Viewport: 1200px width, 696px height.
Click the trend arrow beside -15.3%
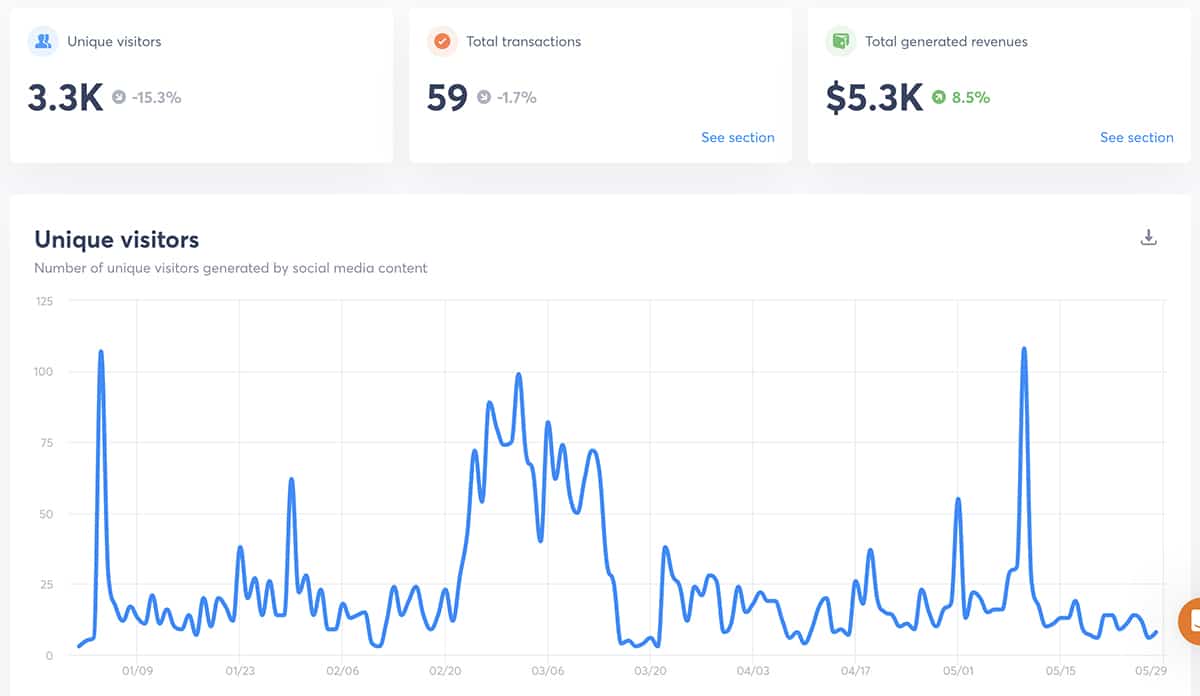(119, 98)
